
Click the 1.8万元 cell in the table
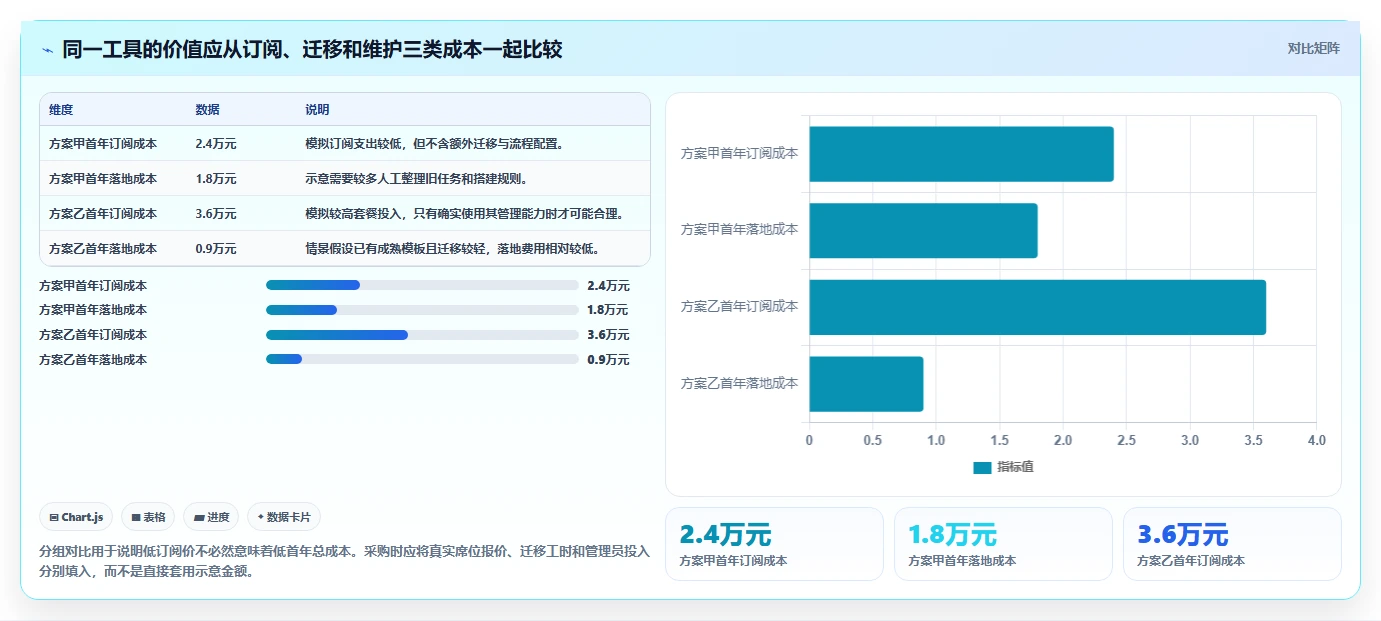click(x=216, y=178)
